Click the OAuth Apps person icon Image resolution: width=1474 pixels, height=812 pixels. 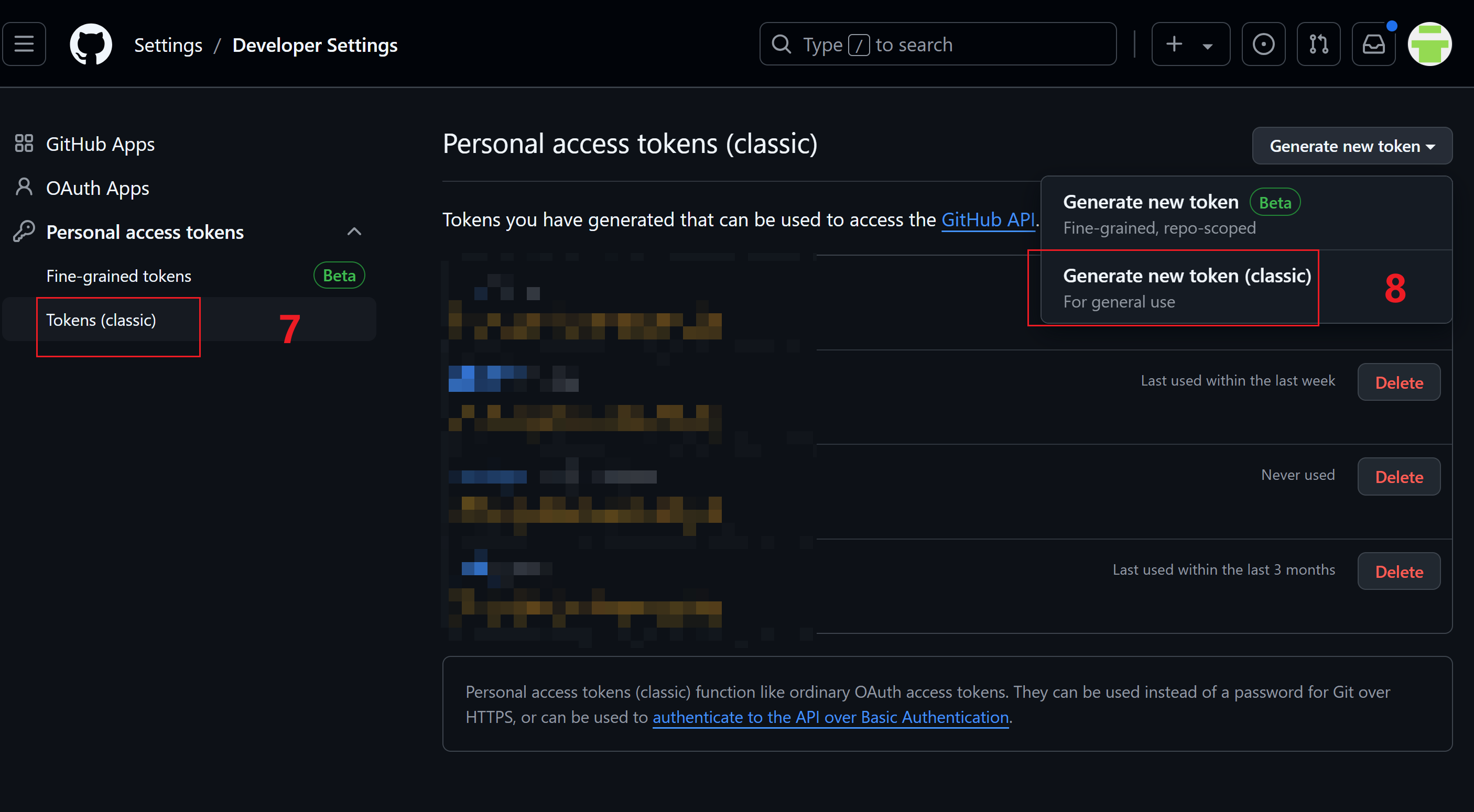click(x=24, y=187)
